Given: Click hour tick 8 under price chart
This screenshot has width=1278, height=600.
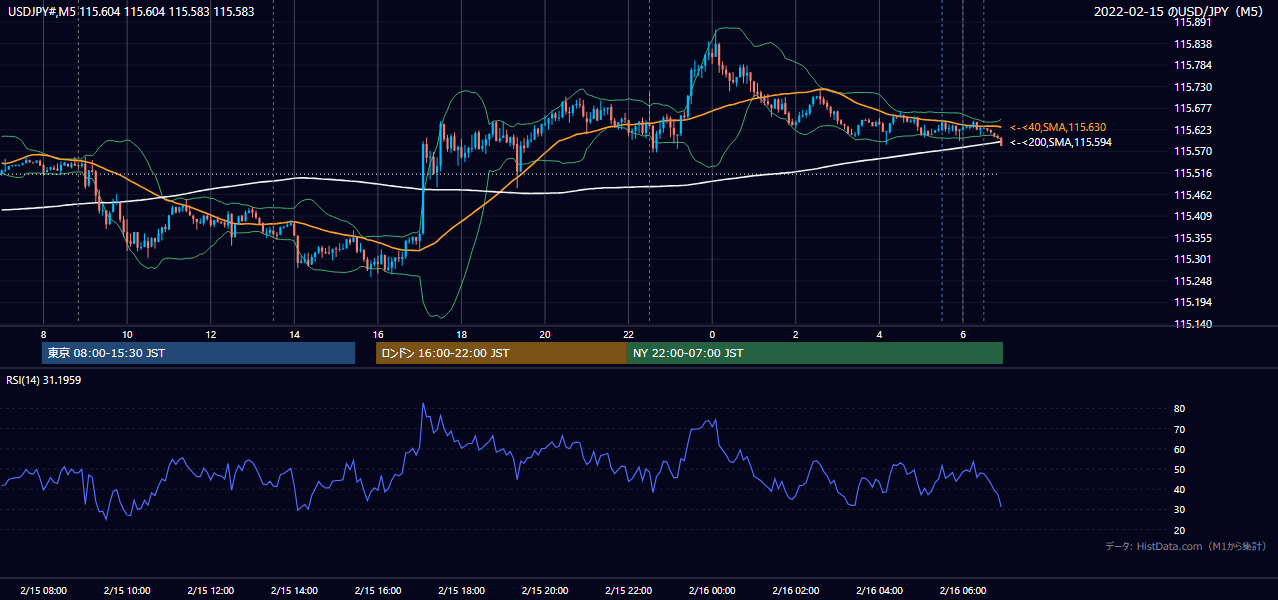Looking at the screenshot, I should click(43, 334).
